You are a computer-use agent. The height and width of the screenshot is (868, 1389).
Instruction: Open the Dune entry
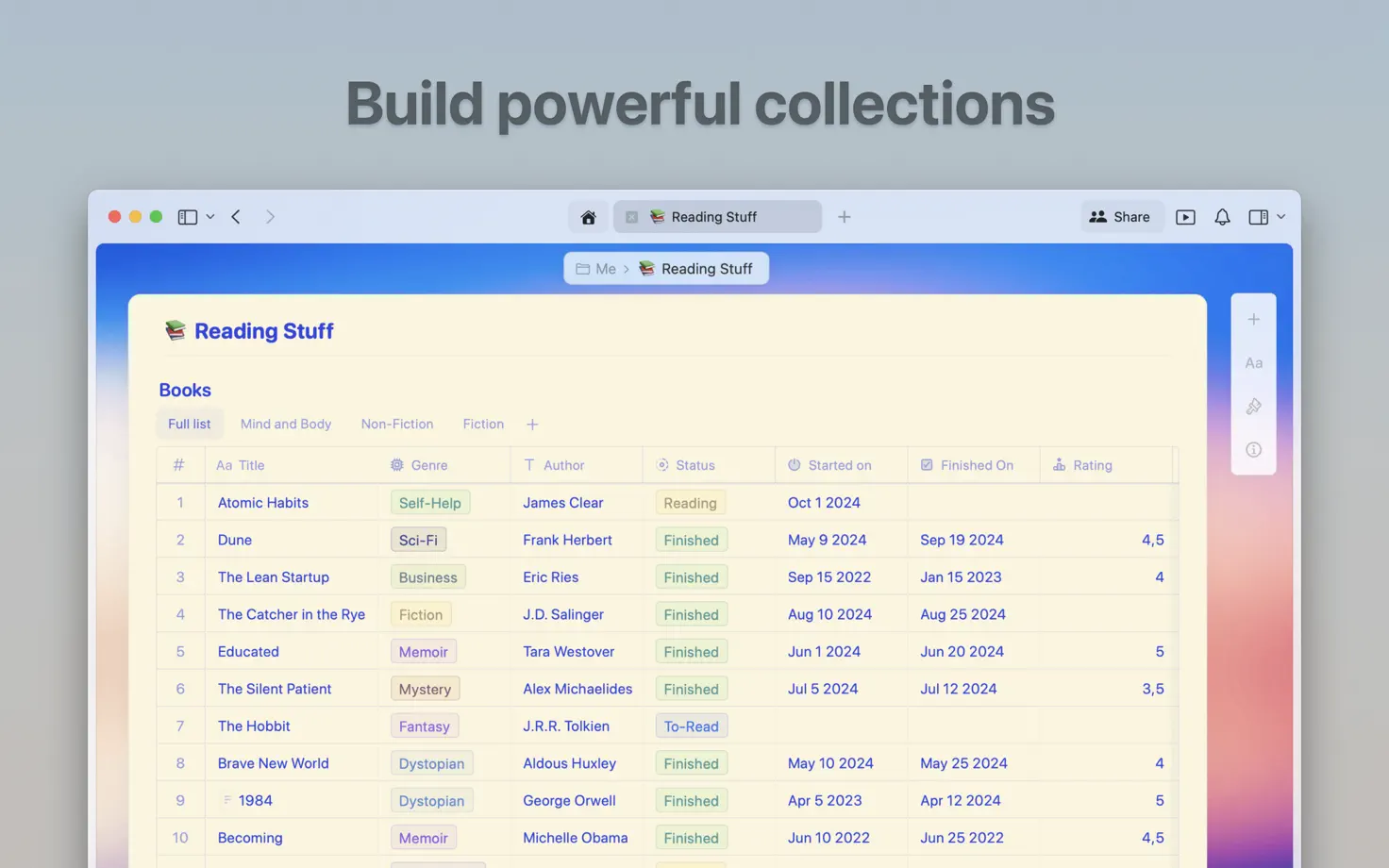click(235, 541)
